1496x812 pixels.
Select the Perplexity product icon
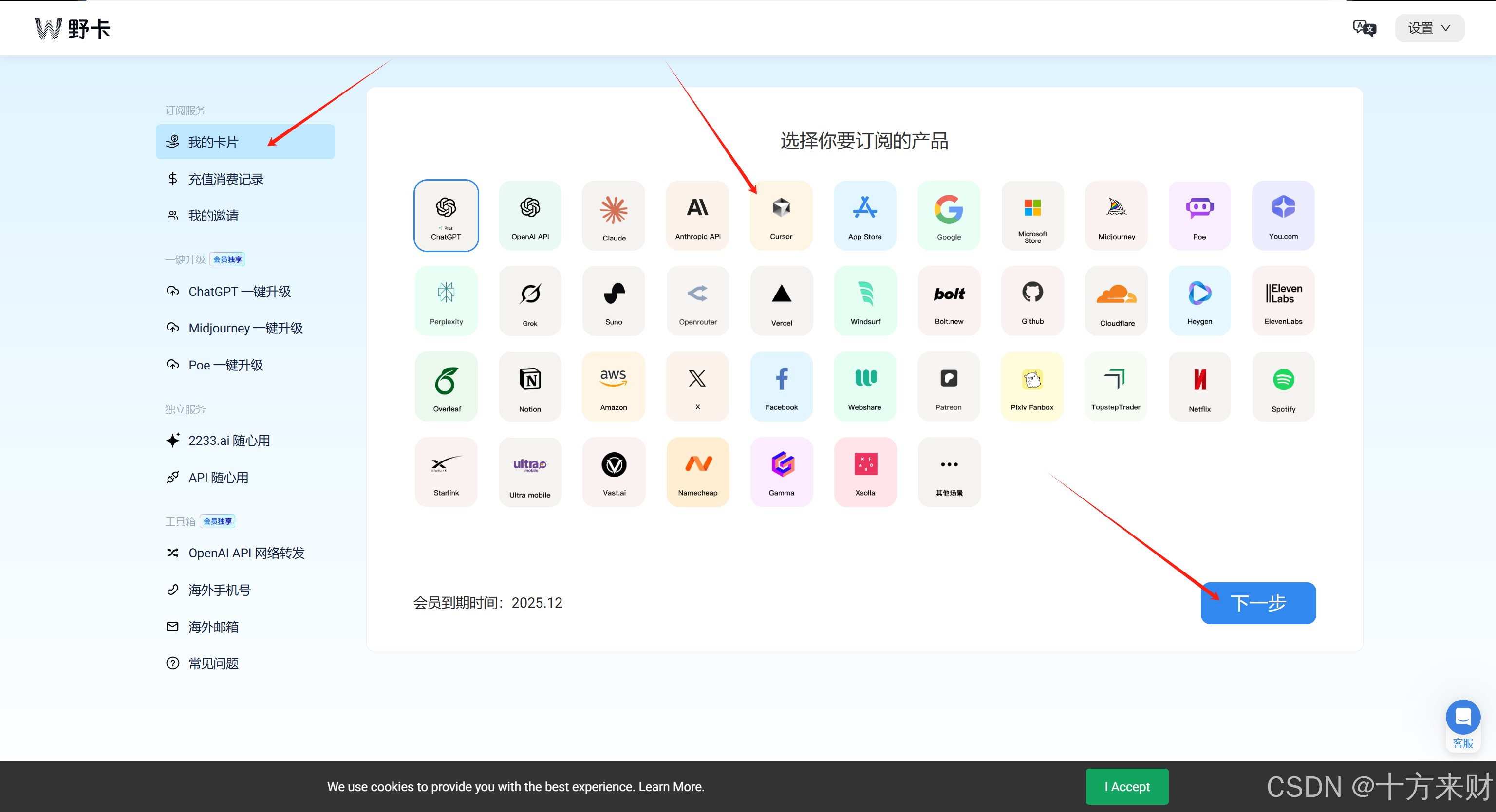coord(446,301)
